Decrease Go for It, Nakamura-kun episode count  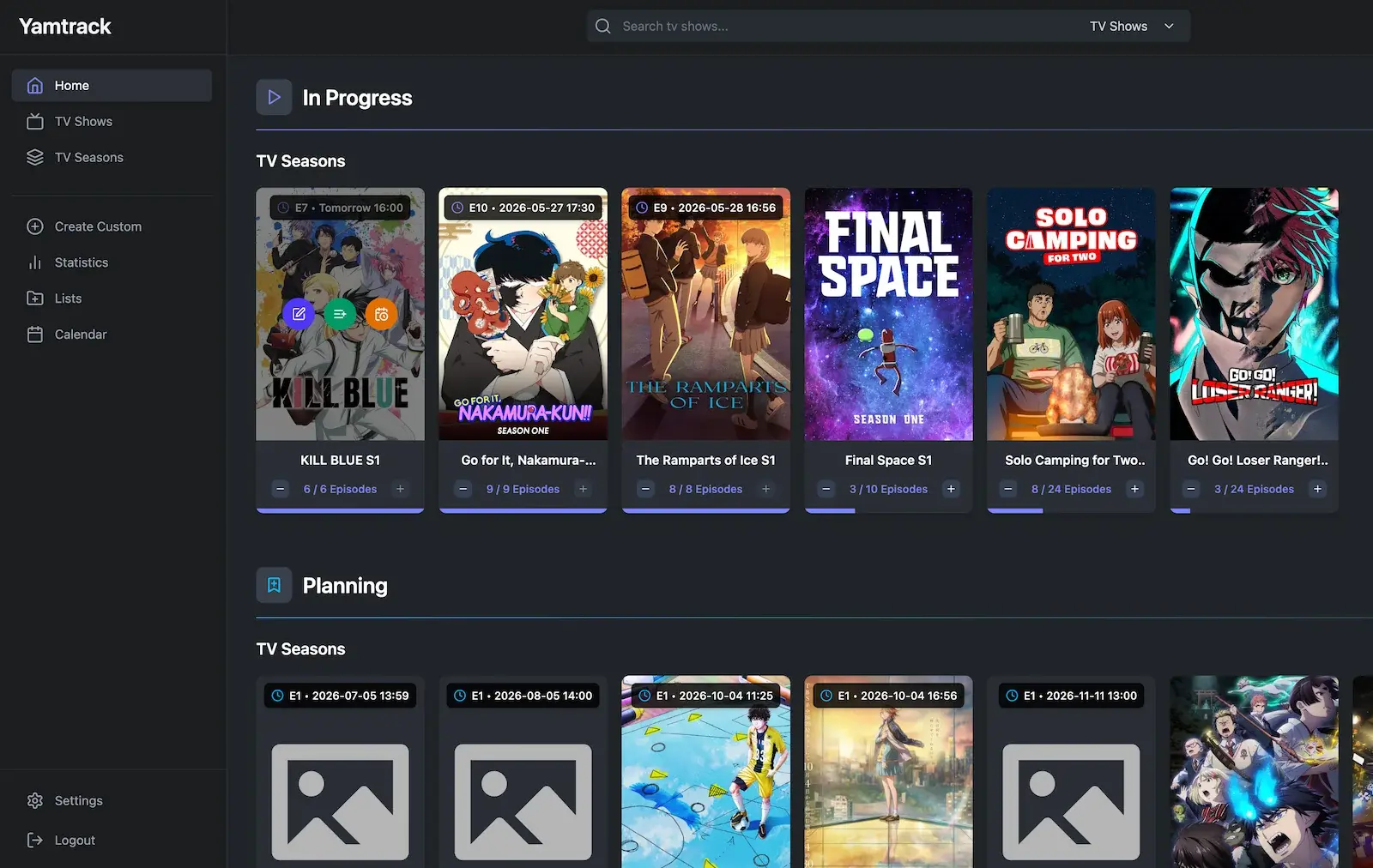(x=463, y=489)
